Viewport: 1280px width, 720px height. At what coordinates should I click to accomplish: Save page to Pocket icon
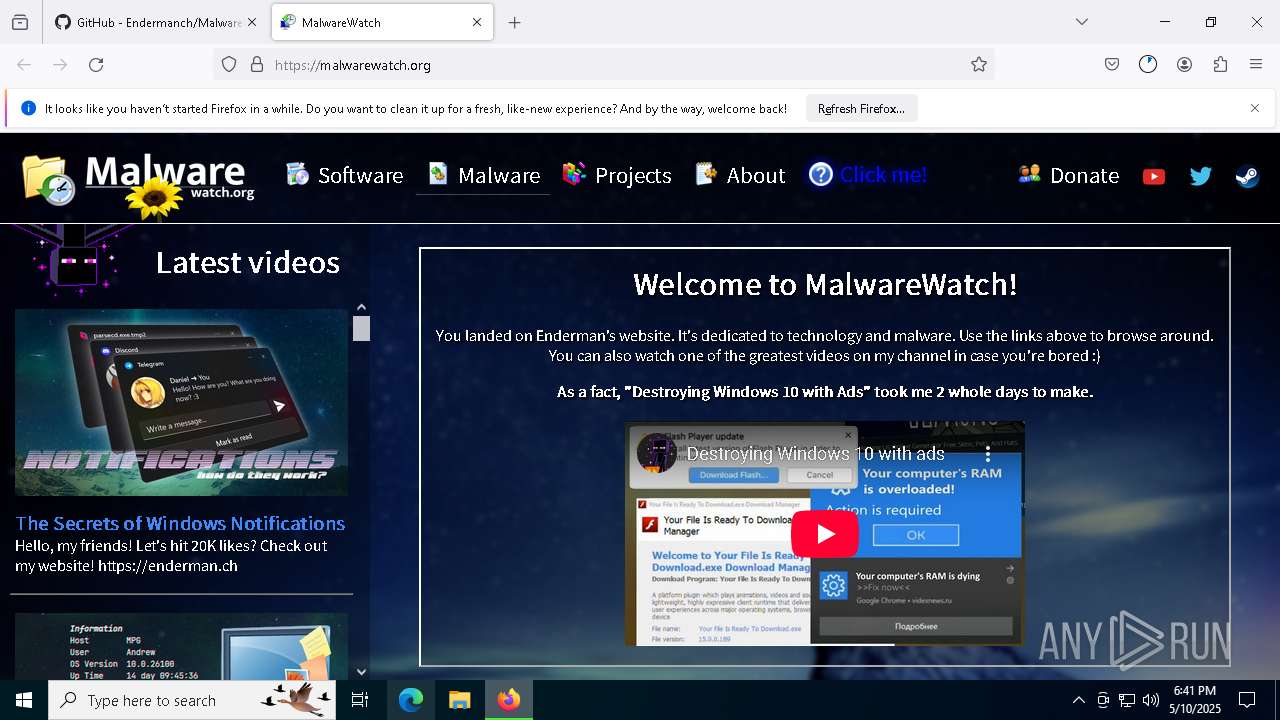click(1112, 65)
